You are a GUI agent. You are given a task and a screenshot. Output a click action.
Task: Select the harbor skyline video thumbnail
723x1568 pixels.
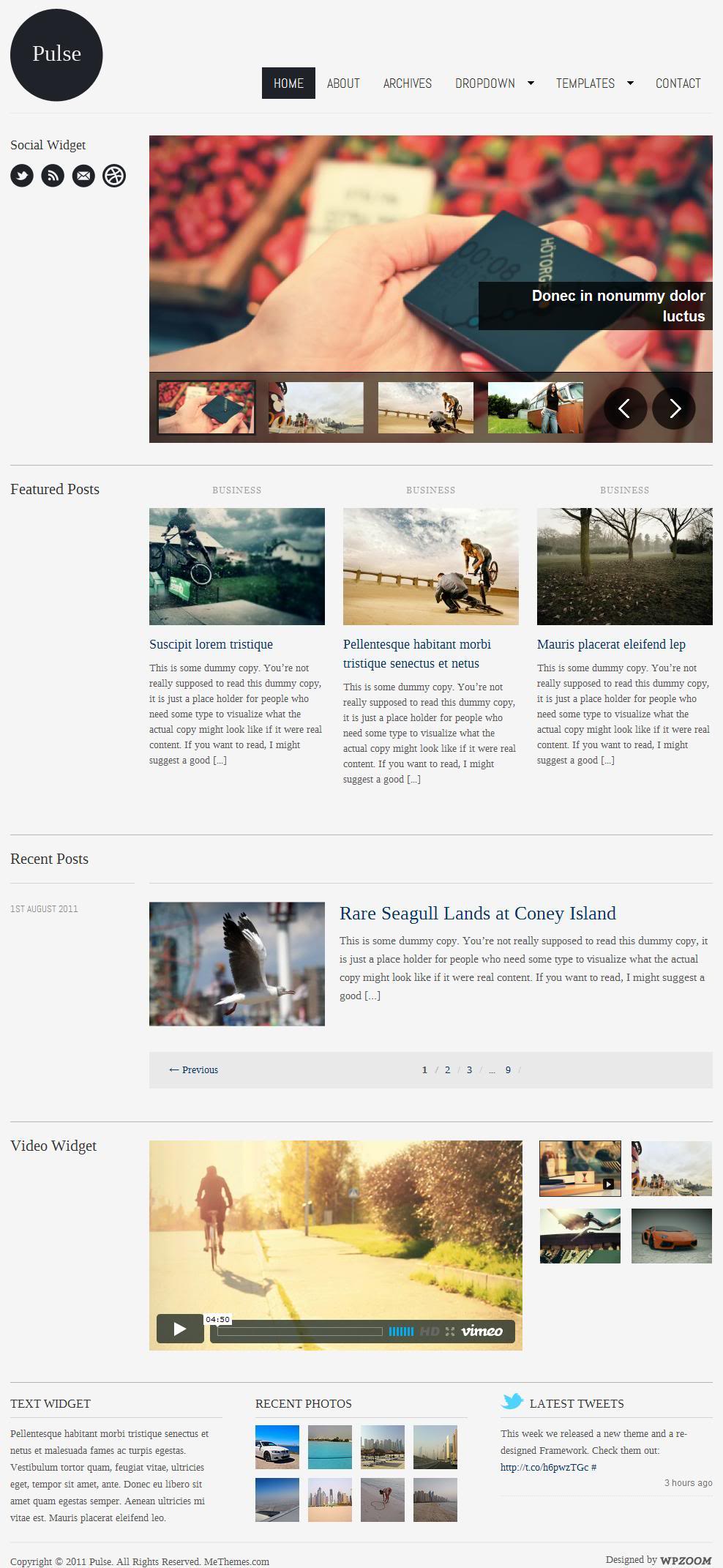672,1168
